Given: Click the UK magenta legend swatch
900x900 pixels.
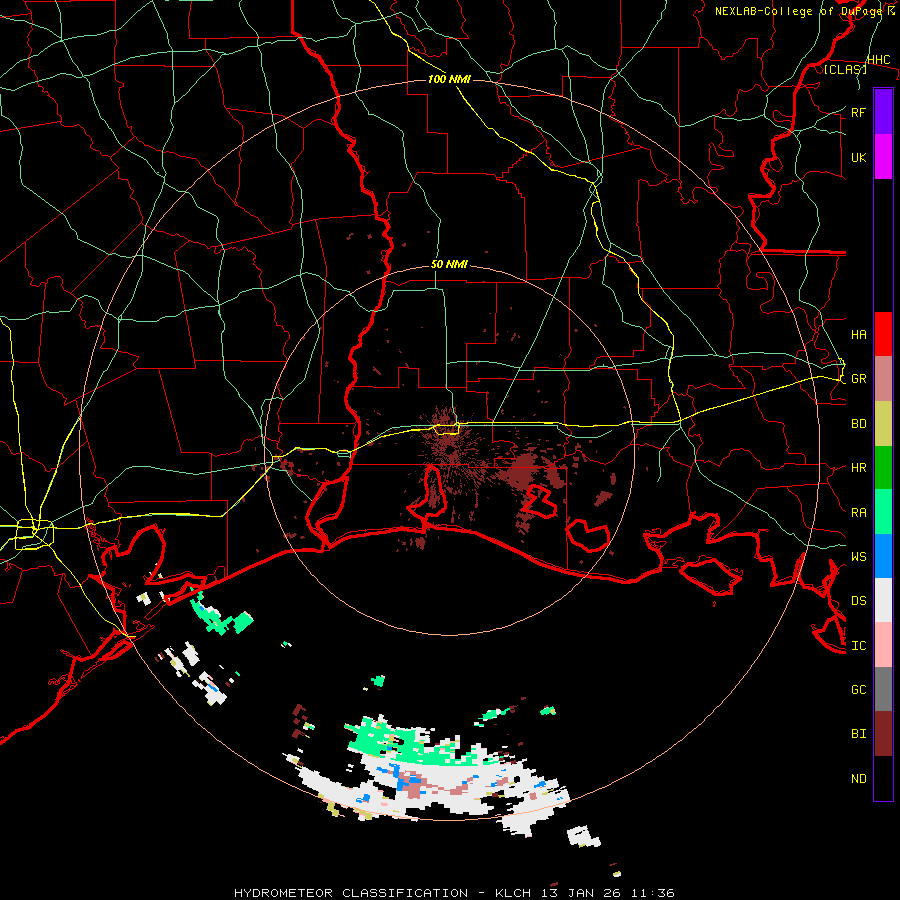Looking at the screenshot, I should [883, 157].
